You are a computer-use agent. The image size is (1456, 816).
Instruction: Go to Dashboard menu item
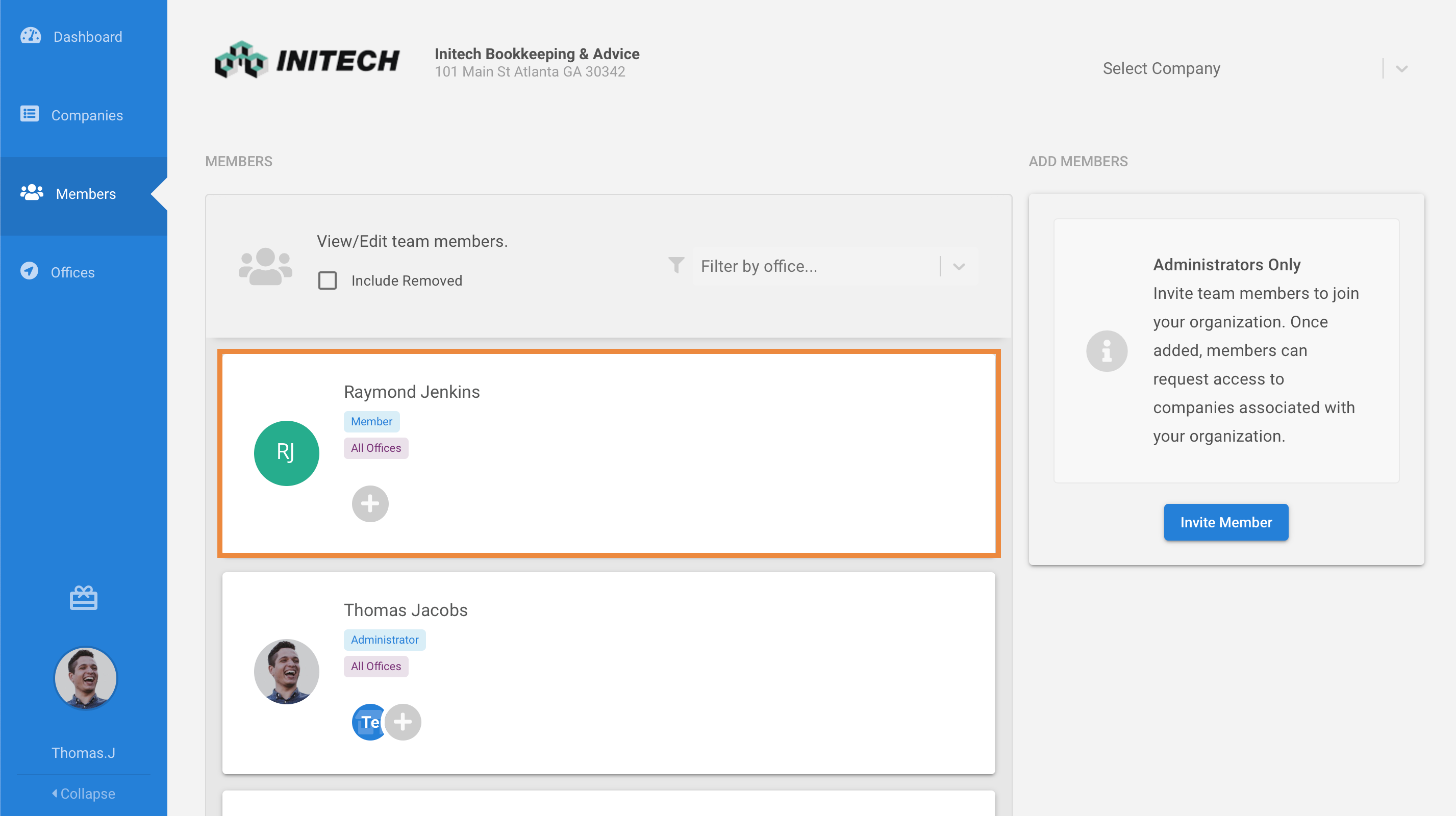(84, 37)
